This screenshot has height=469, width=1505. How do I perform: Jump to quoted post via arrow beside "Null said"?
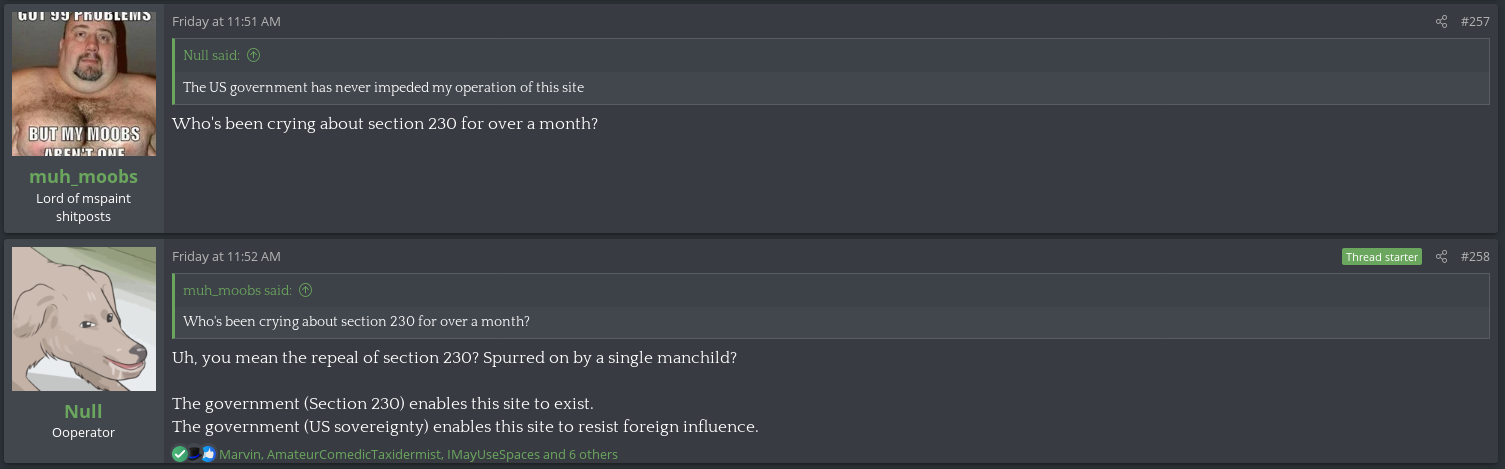click(x=253, y=56)
